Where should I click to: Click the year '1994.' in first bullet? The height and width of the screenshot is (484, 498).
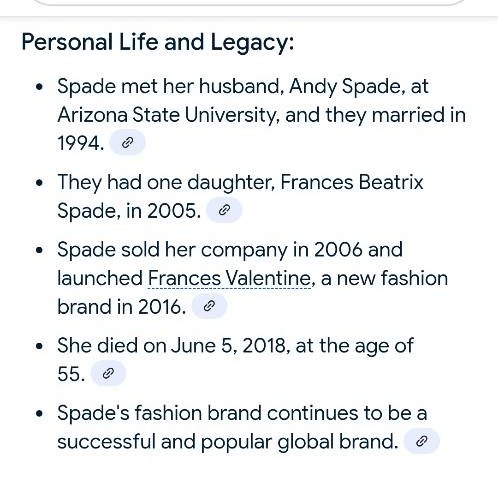click(81, 143)
